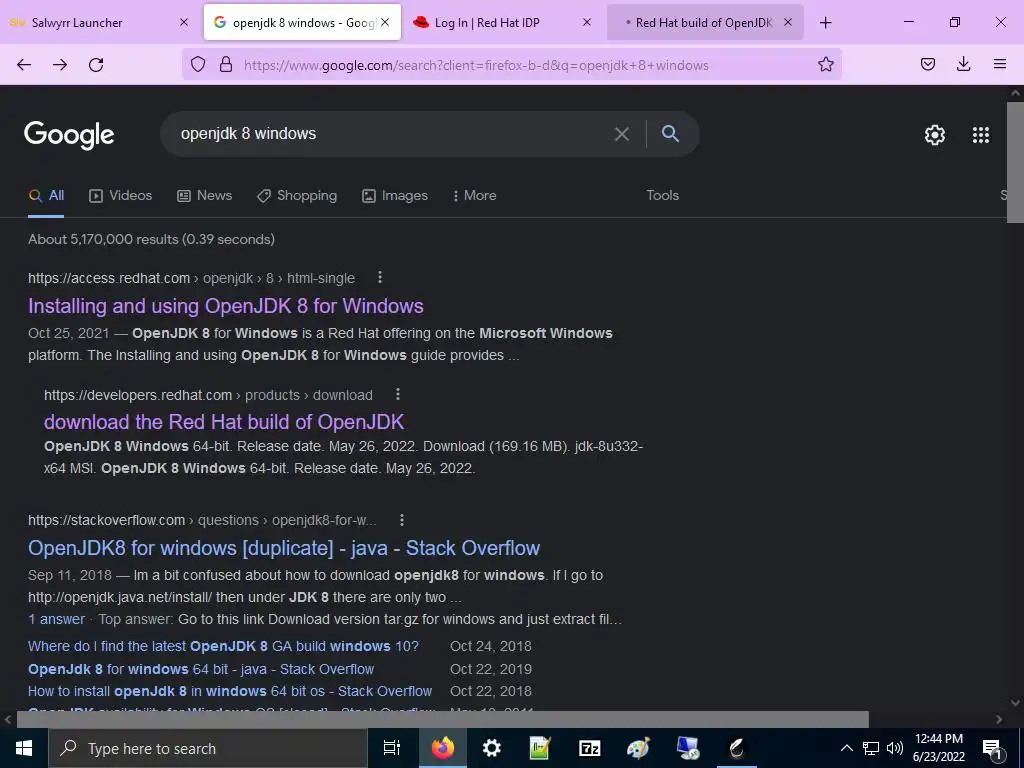
Task: Open the search Tools options
Action: (662, 195)
